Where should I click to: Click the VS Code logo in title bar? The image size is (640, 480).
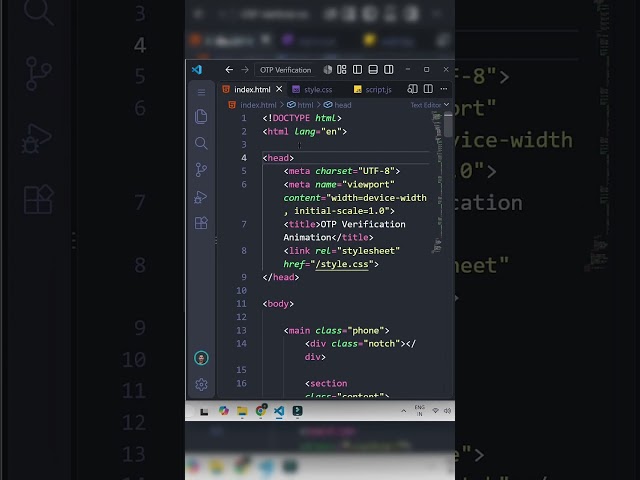click(x=197, y=70)
